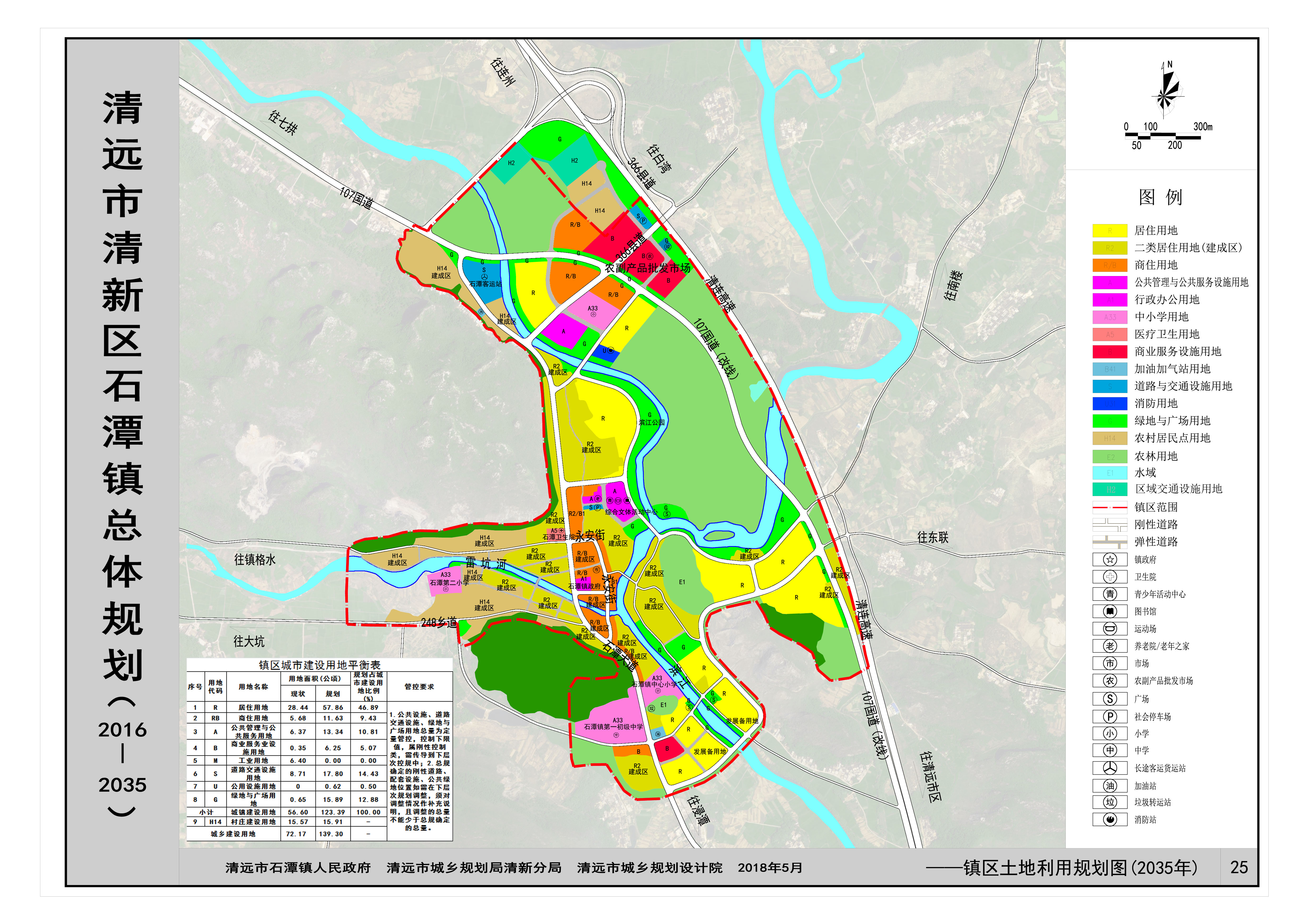The image size is (1309, 924).
Task: Click the orange 商住用地 legend swatch
Action: 1110,265
